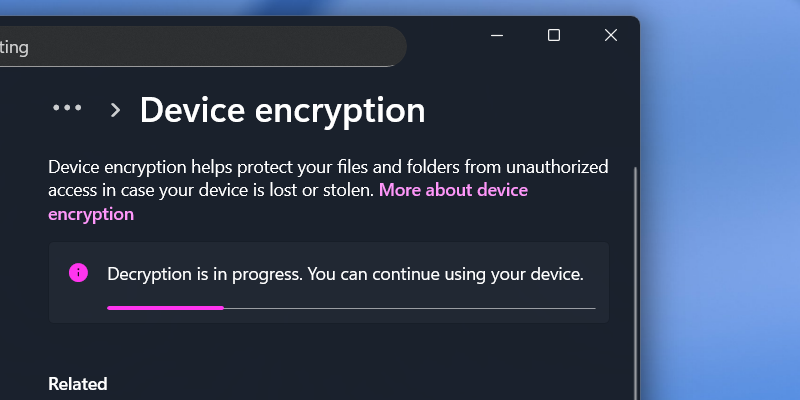The height and width of the screenshot is (400, 800).
Task: Maximize the Settings window
Action: (554, 35)
